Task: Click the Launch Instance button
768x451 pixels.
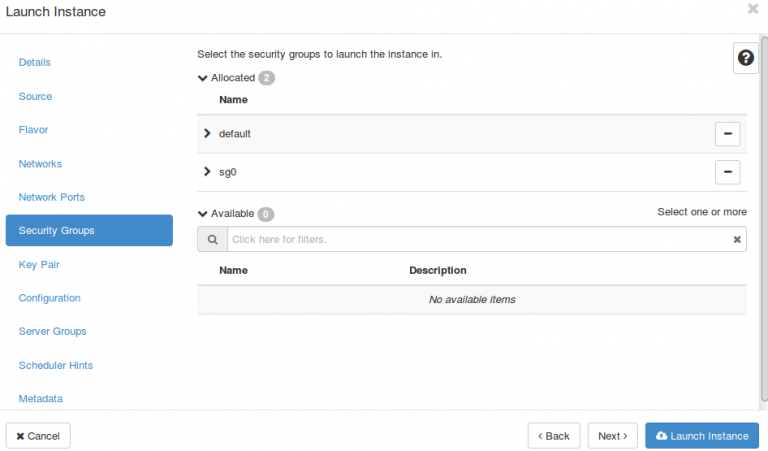Action: (701, 436)
